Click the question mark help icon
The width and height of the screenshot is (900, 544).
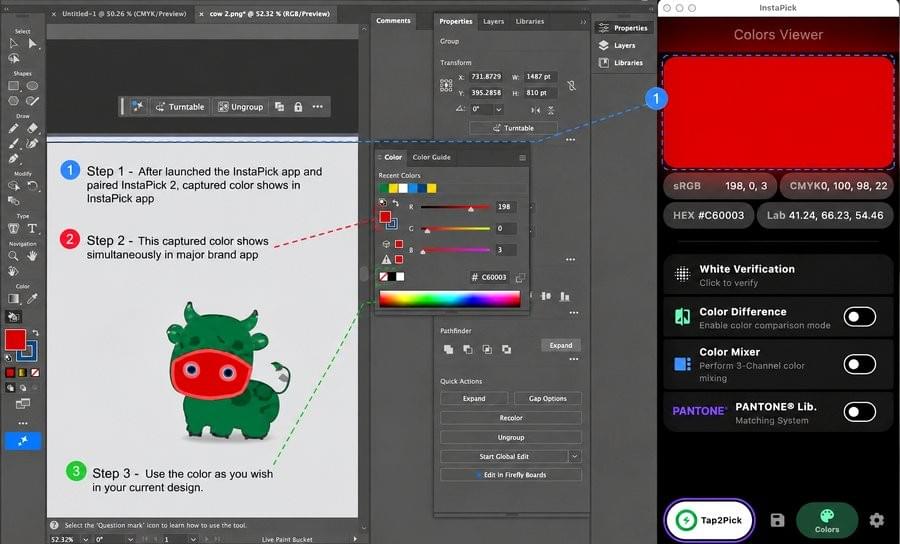click(x=54, y=524)
